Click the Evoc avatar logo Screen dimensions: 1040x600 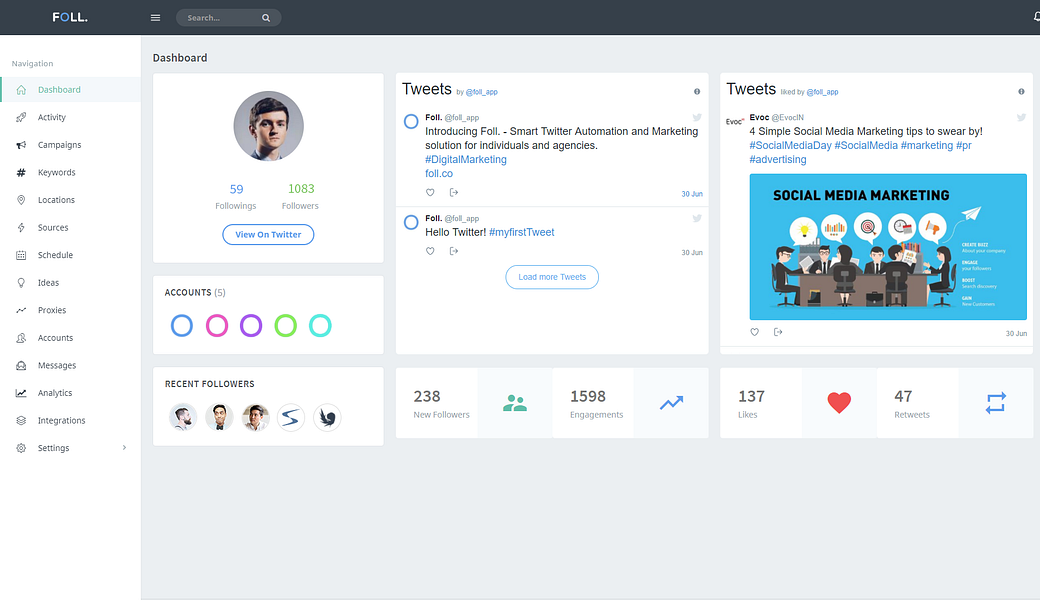point(734,121)
